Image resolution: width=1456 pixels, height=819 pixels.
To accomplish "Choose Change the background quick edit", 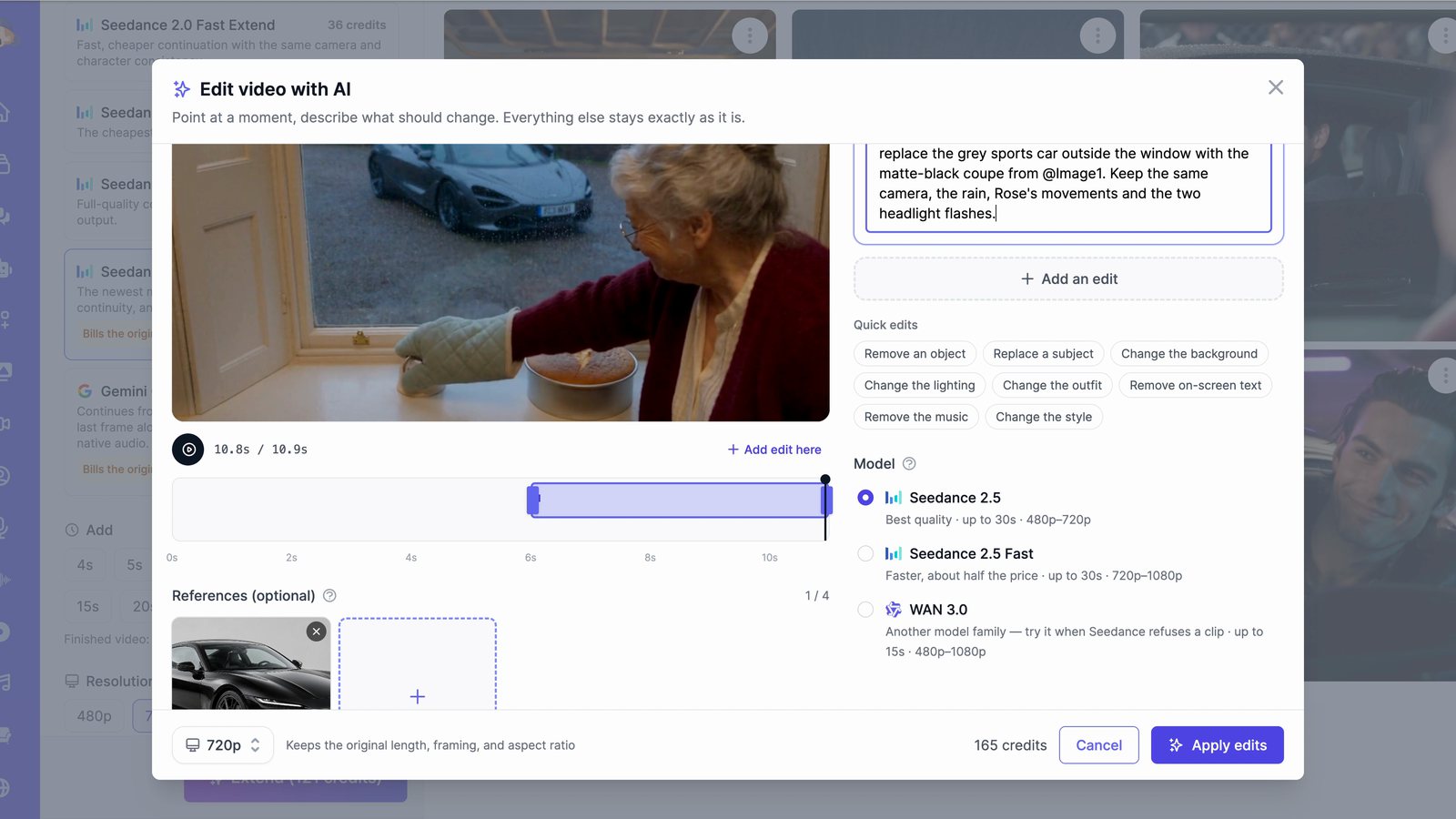I will (1188, 354).
